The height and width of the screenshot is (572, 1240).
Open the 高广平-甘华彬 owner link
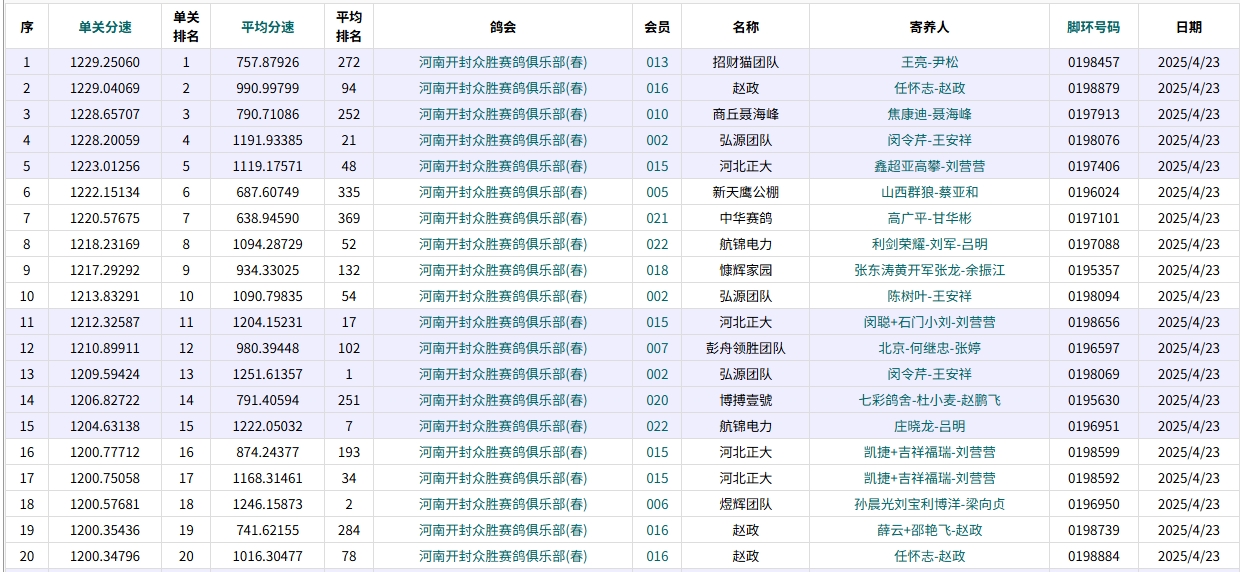point(929,218)
